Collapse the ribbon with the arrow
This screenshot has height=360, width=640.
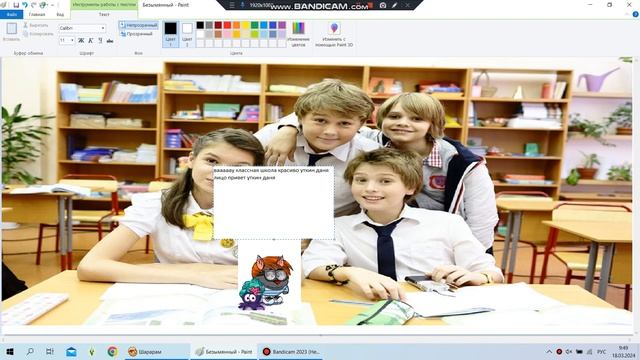(x=628, y=14)
